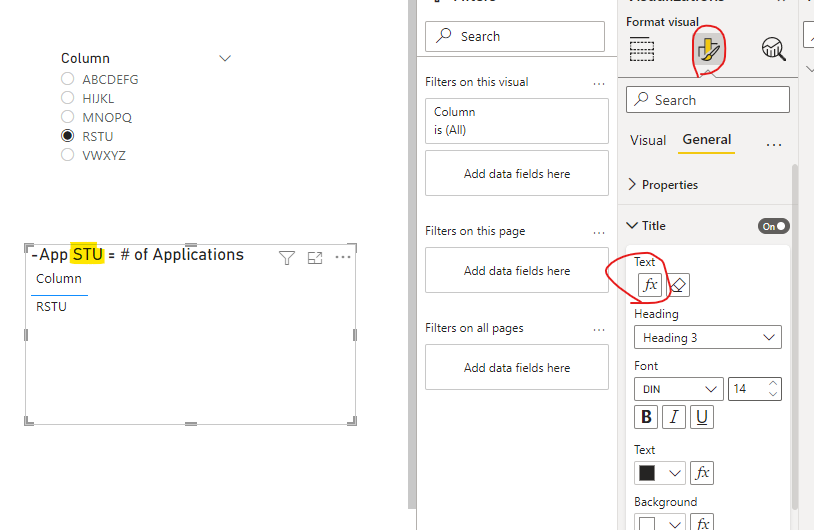Click the Focus mode icon on the visual
814x530 pixels.
315,257
